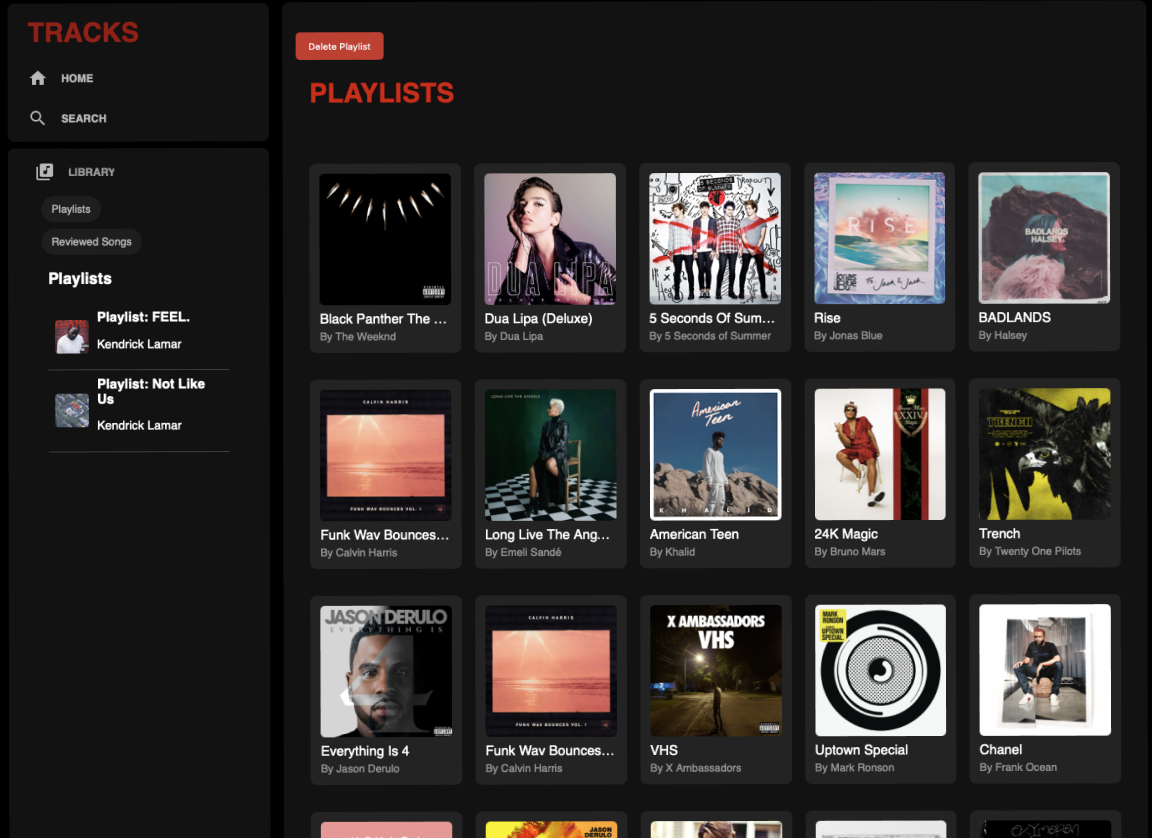Viewport: 1152px width, 838px height.
Task: Click 'Kendrick Lamar' under Playlist: Not Like Us
Action: 139,425
